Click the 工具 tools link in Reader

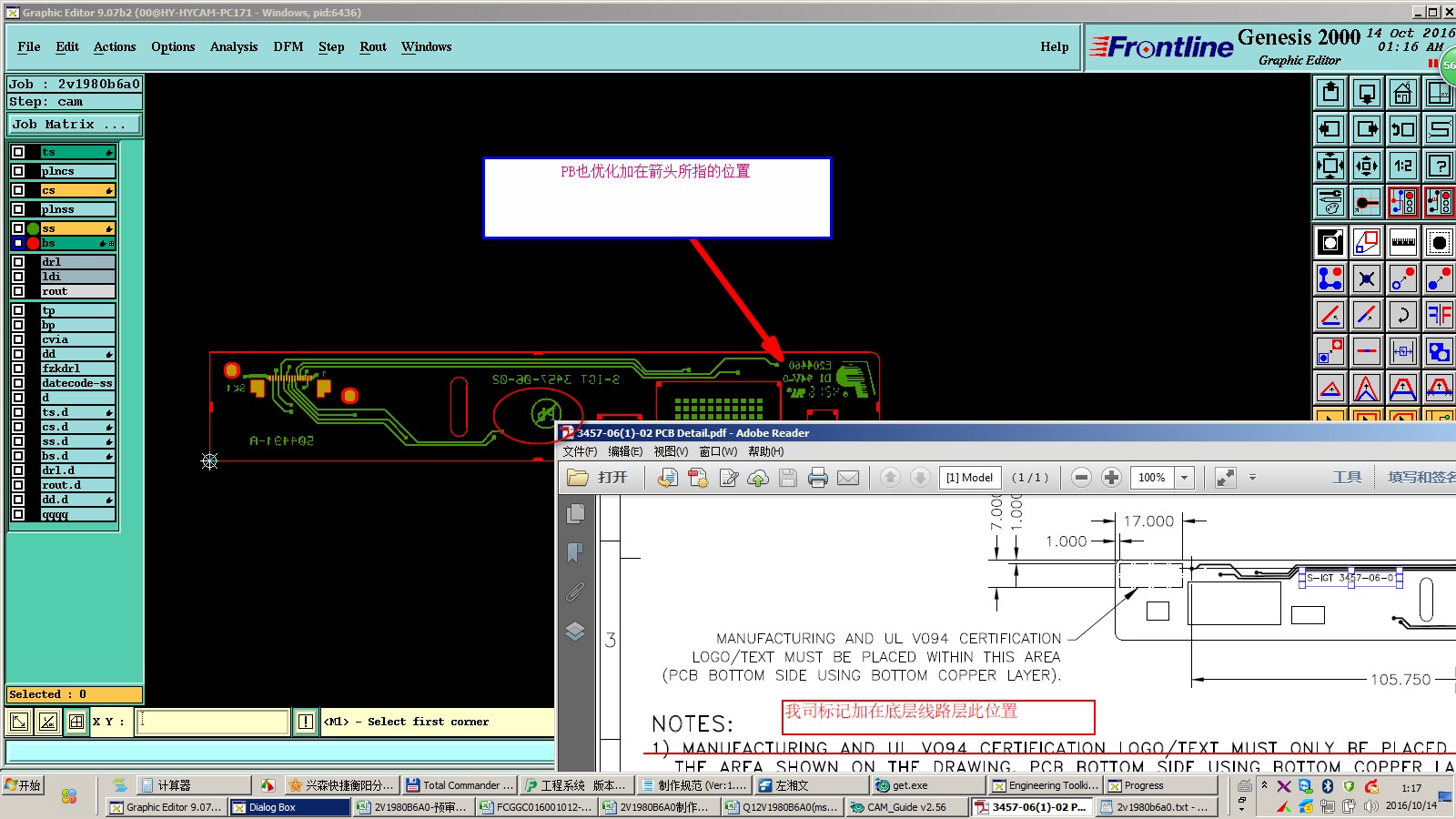[x=1347, y=478]
